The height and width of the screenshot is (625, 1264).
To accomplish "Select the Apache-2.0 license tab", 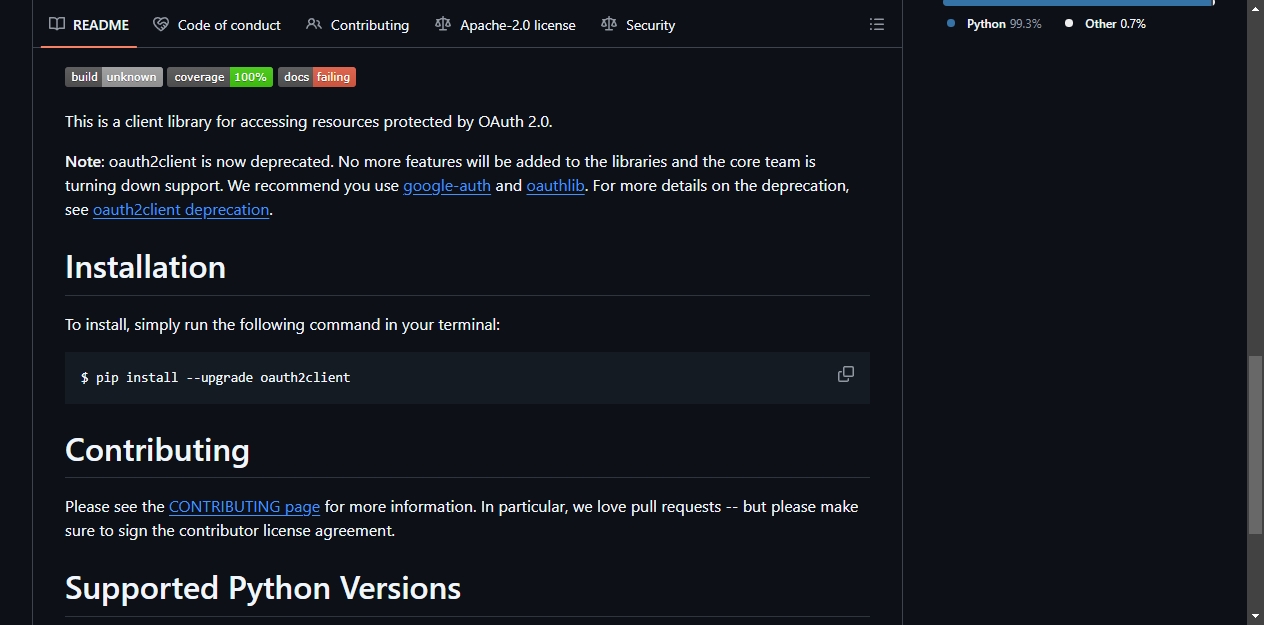I will point(505,24).
